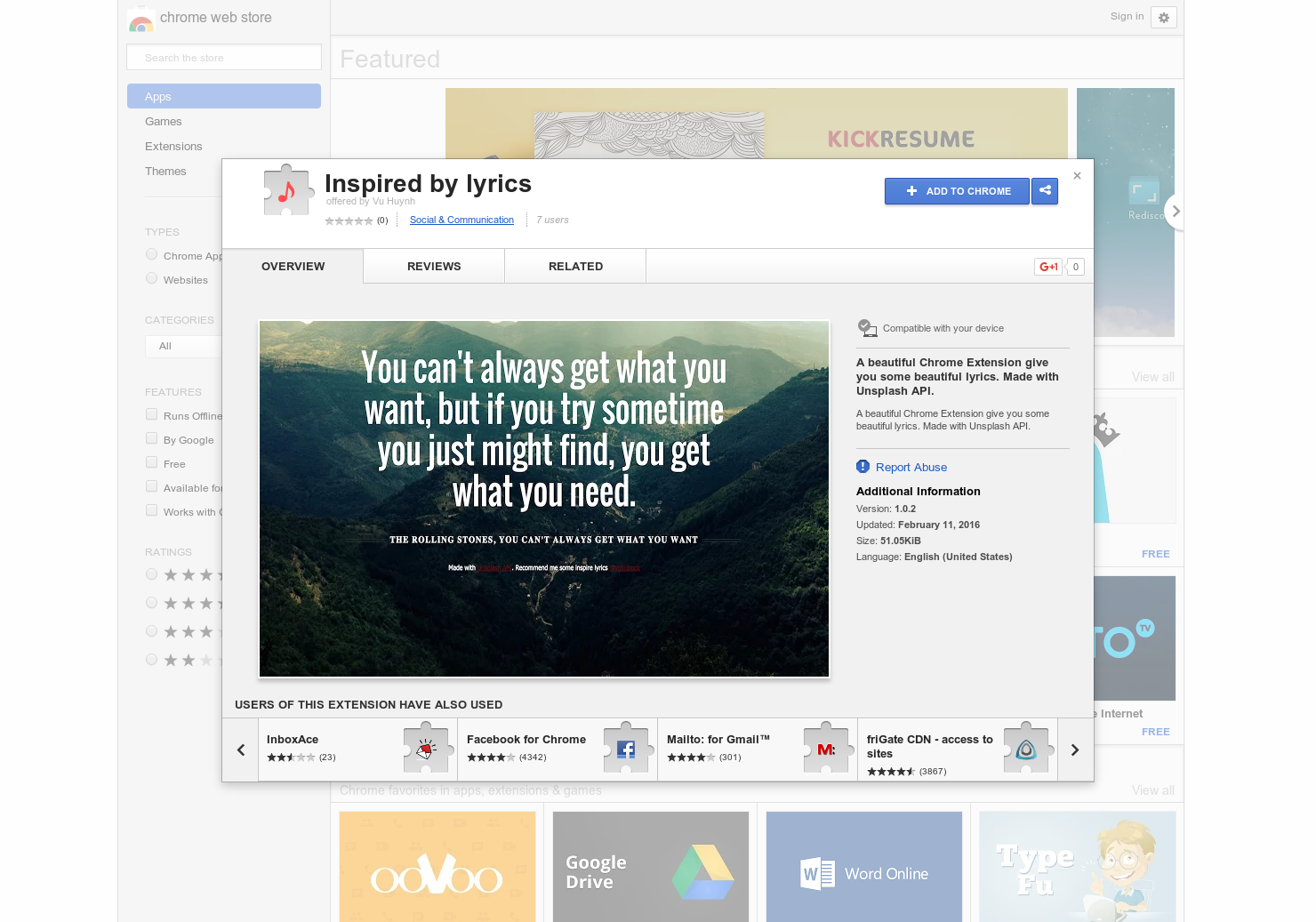Click the G+1 button
This screenshot has height=922, width=1316.
coord(1047,266)
